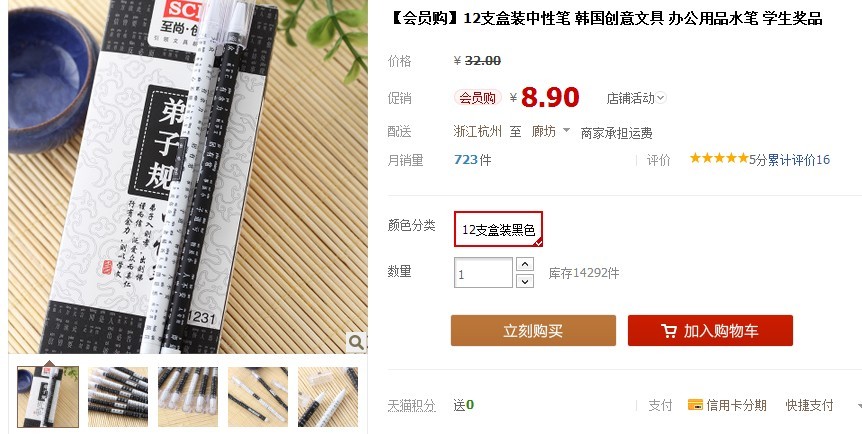Click the 723 monthly sales number
This screenshot has width=862, height=434.
coord(466,160)
